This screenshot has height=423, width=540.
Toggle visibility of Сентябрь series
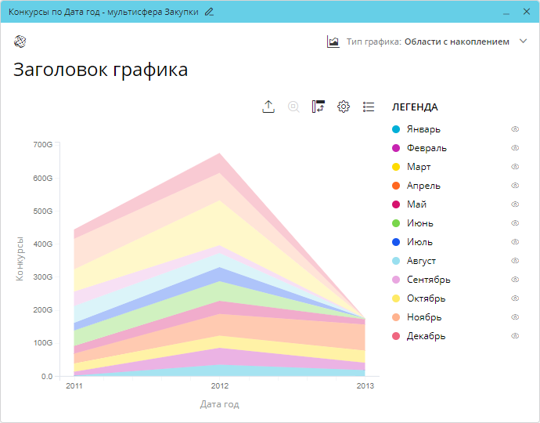tap(515, 279)
